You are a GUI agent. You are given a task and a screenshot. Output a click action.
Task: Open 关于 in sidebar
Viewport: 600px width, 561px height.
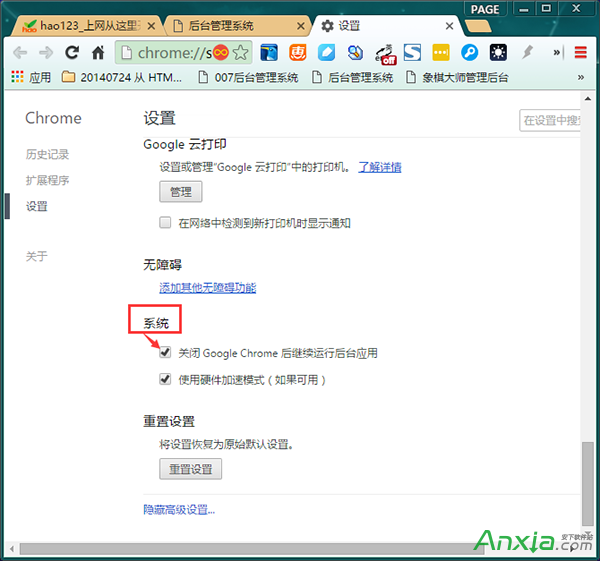(37, 256)
